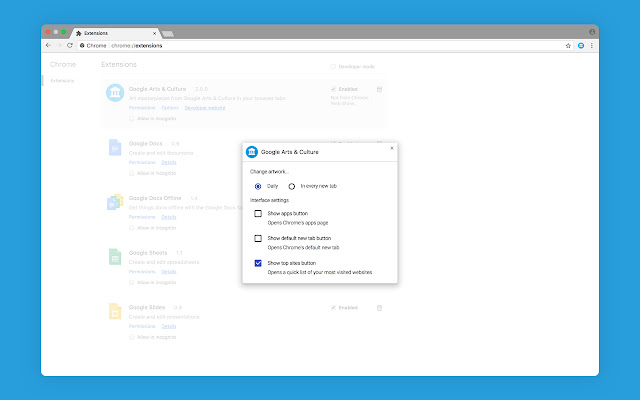This screenshot has width=640, height=400.
Task: Open the Developer website link
Action: click(x=205, y=108)
